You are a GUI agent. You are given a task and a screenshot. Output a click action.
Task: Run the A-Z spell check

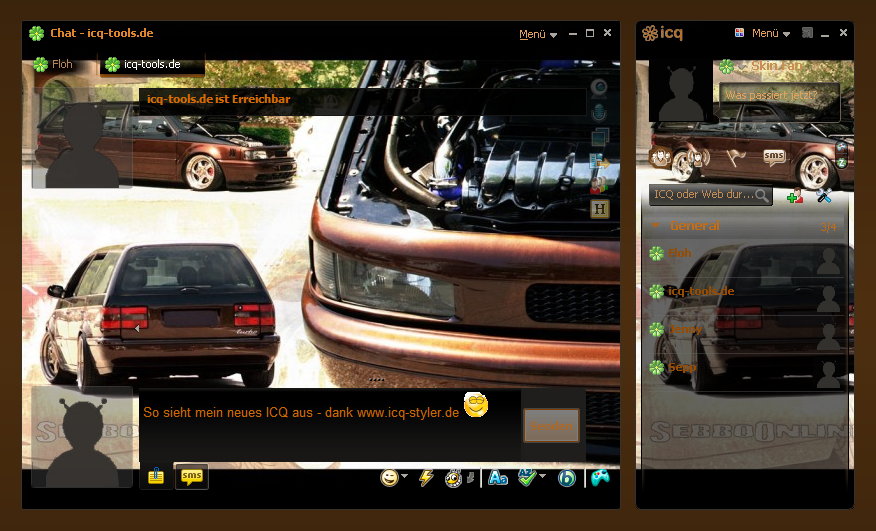click(527, 477)
